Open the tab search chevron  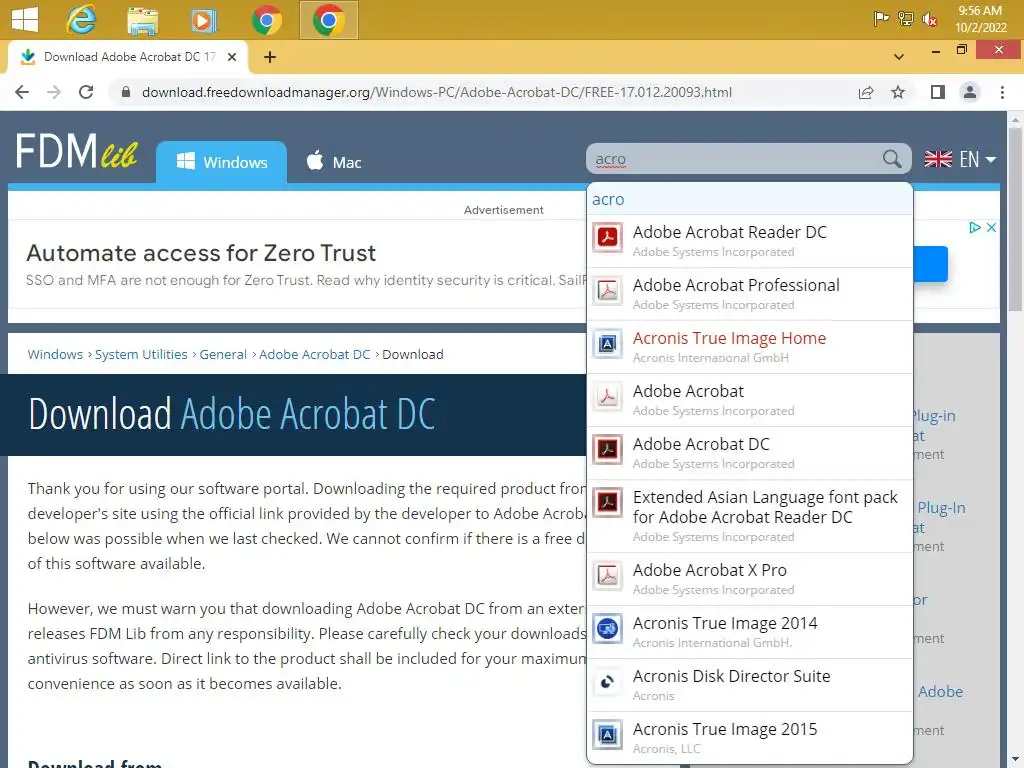click(x=899, y=57)
